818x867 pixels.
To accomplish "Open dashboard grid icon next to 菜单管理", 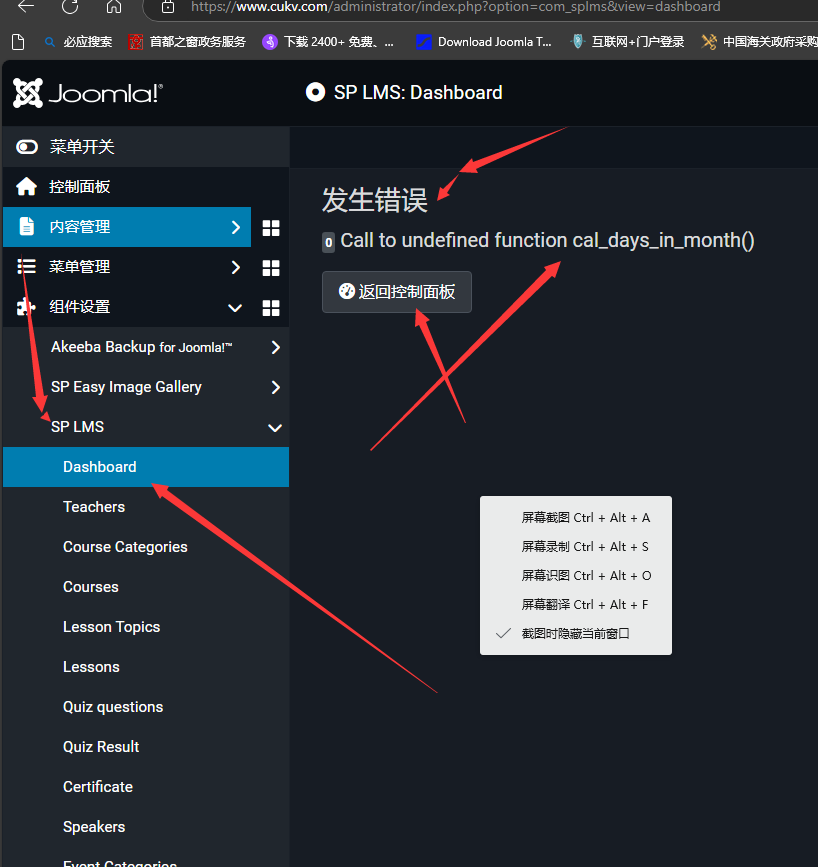I will point(270,268).
